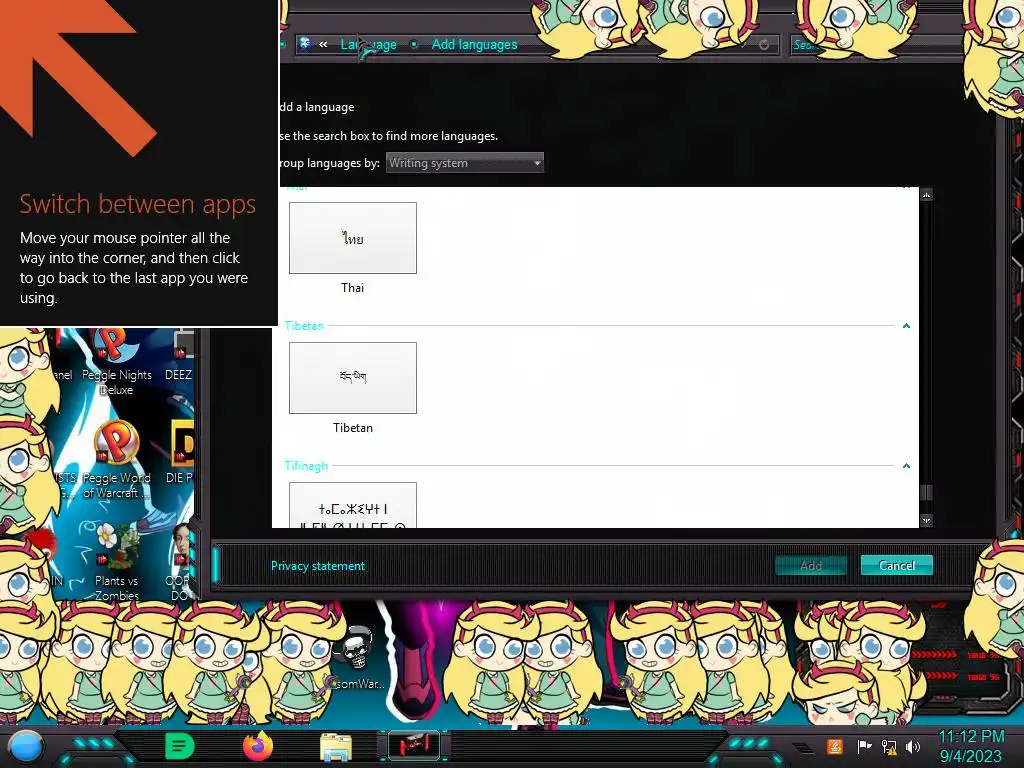This screenshot has height=768, width=1024.
Task: Open the Action Center flag icon
Action: pos(864,746)
